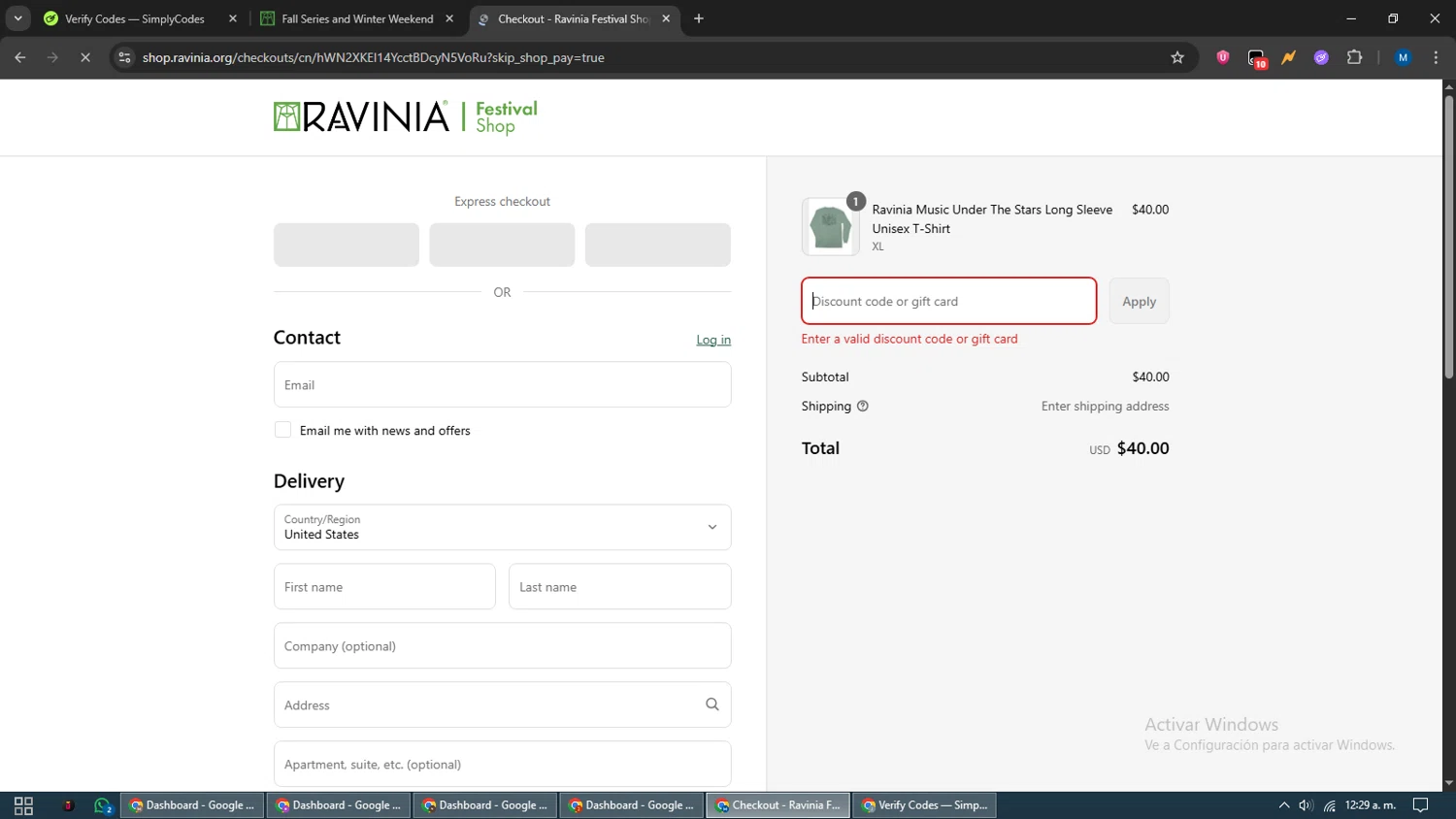
Task: Click the third express checkout button
Action: pyautogui.click(x=658, y=245)
